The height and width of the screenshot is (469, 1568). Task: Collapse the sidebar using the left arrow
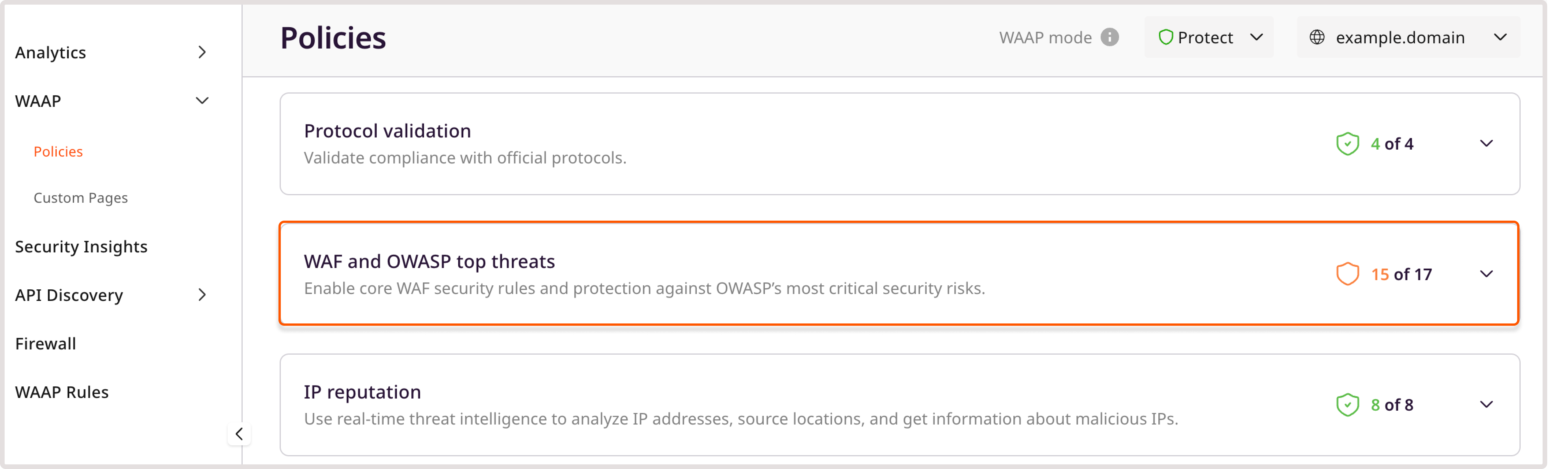[239, 434]
